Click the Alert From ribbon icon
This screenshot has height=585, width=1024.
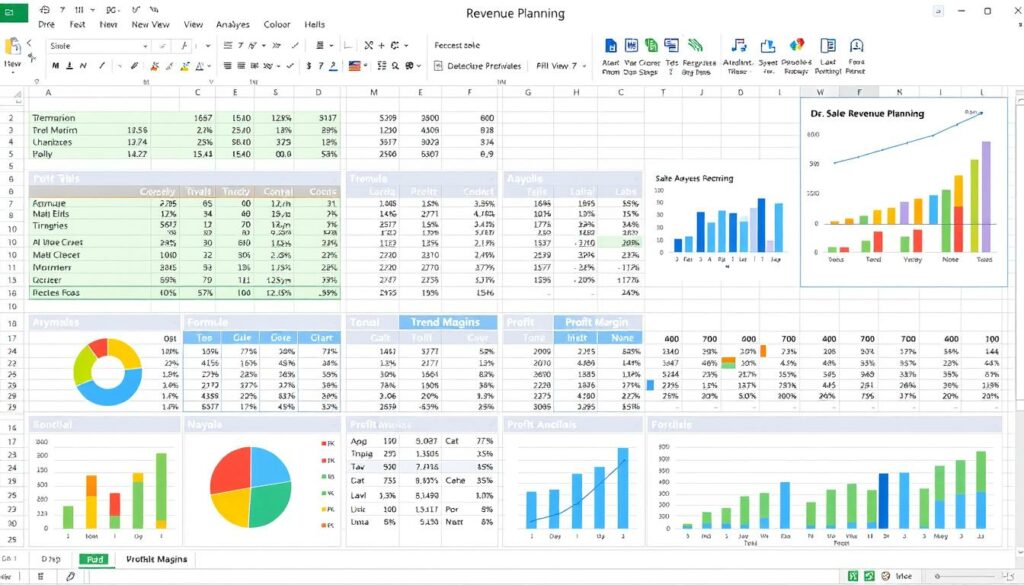click(x=611, y=45)
